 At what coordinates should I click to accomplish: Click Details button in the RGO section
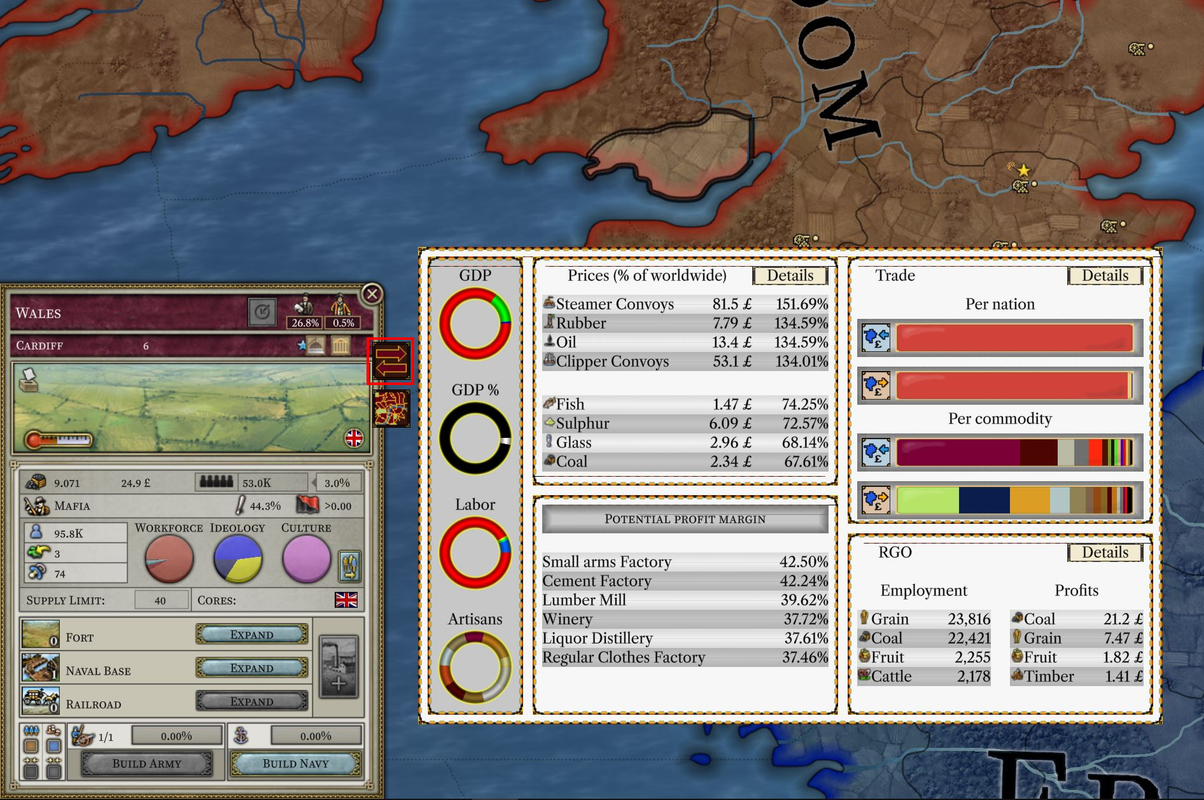coord(1105,552)
